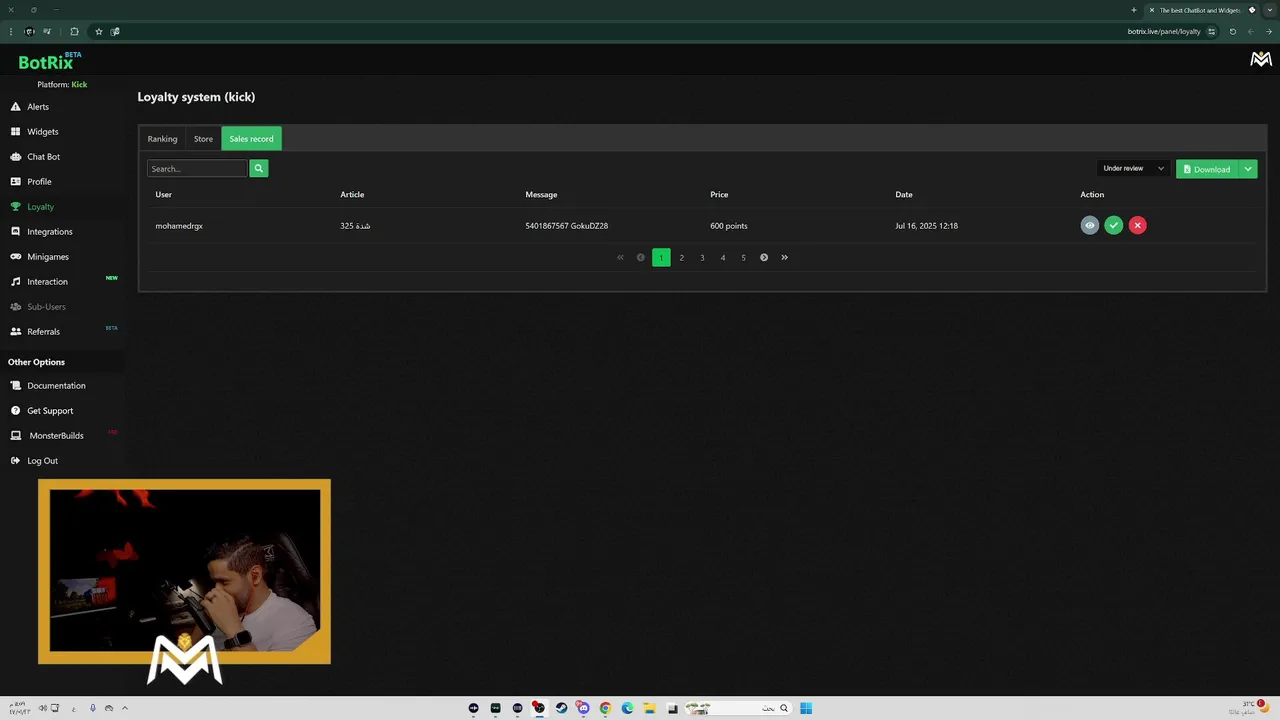
Task: Reject mohamedrgx's sale with the red X
Action: click(1137, 226)
